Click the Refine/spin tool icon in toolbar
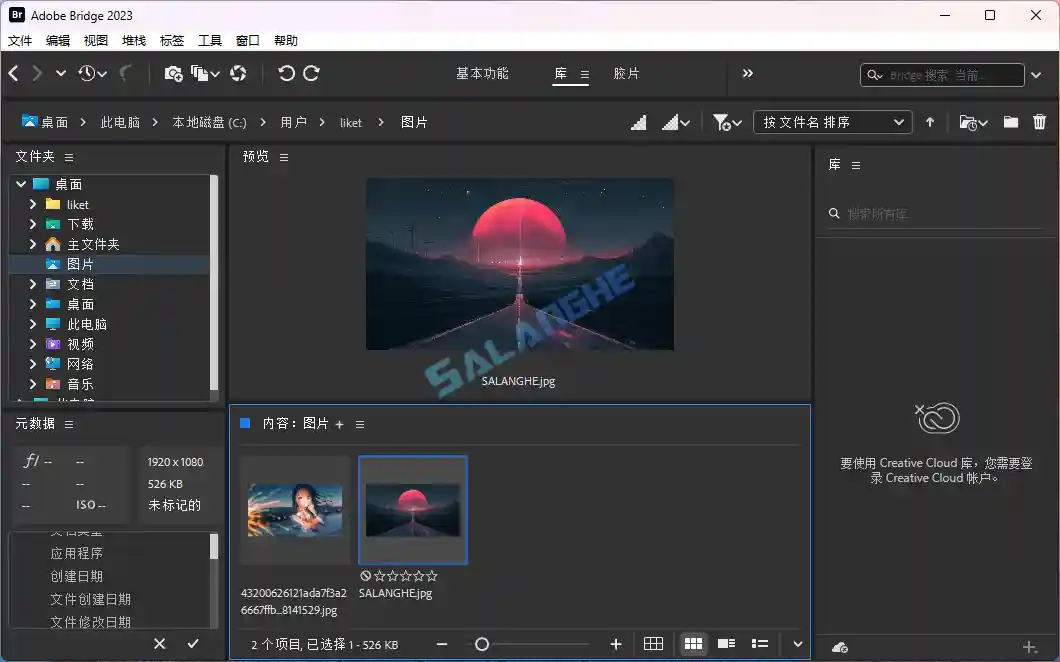1060x662 pixels. (238, 73)
